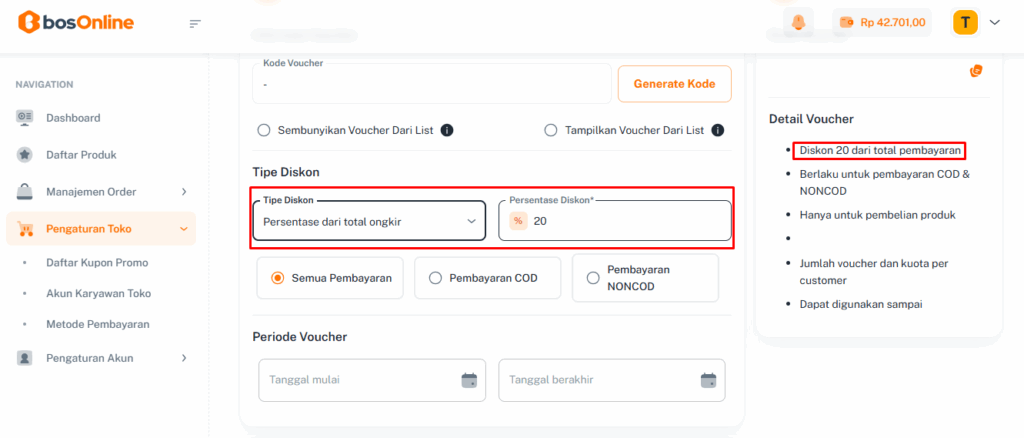Click the wallet balance icon
This screenshot has height=438, width=1024.
847,22
